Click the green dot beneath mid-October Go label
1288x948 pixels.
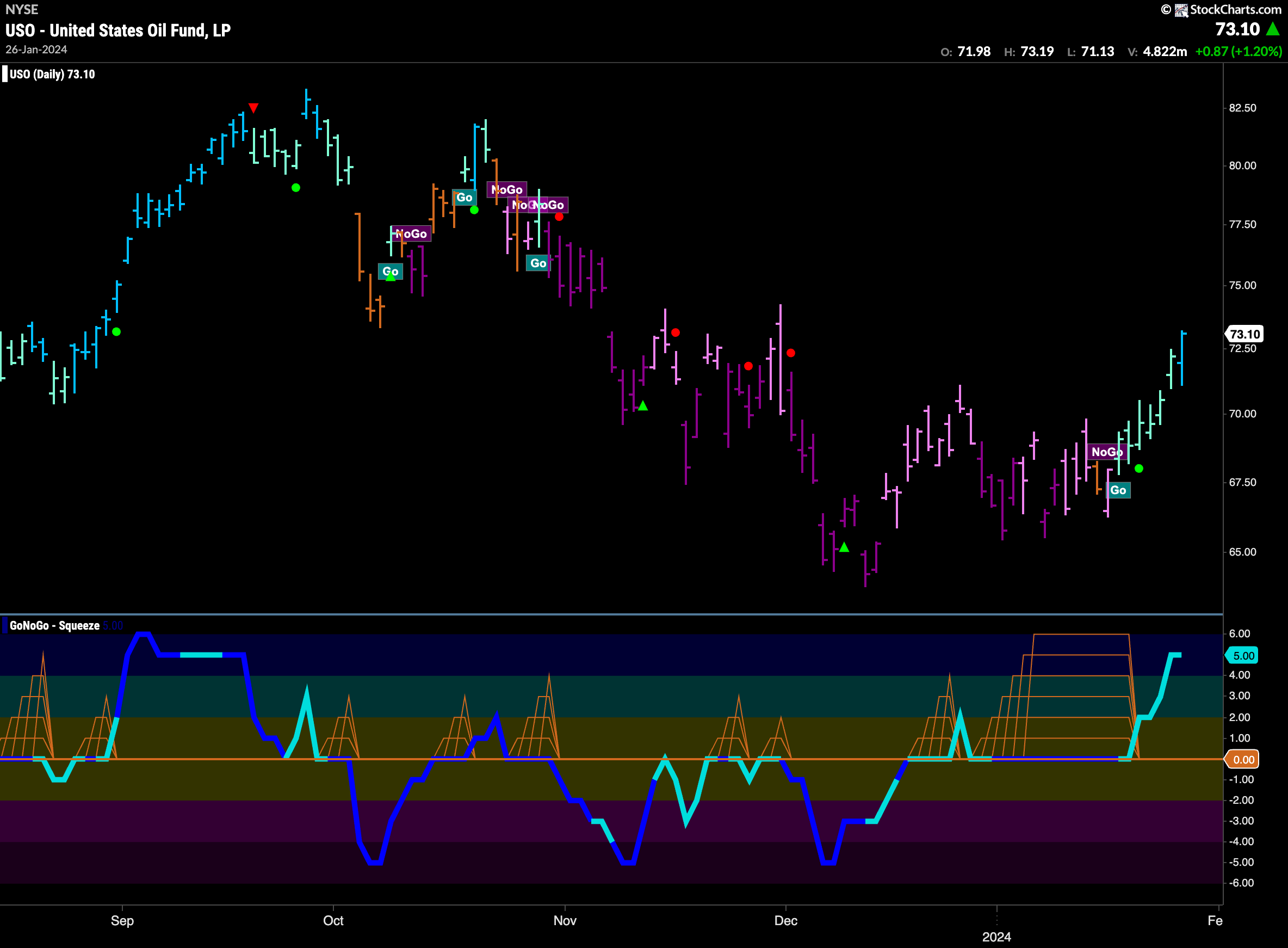474,210
